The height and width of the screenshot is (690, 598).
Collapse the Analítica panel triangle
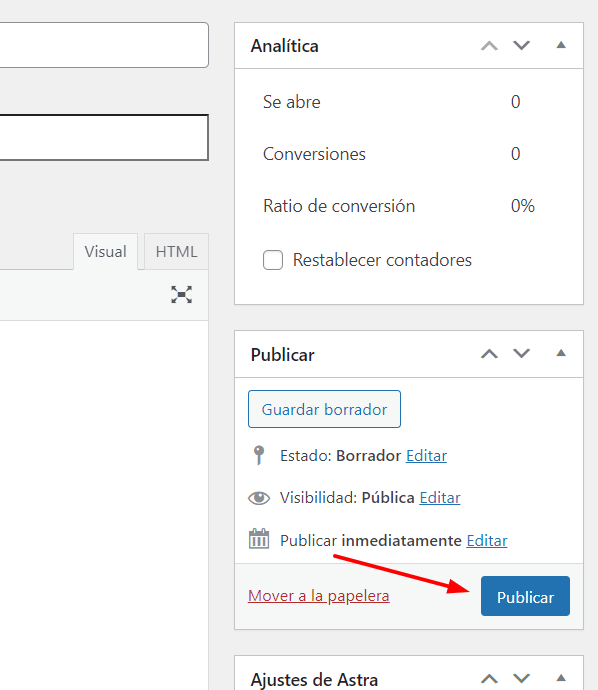[x=561, y=45]
